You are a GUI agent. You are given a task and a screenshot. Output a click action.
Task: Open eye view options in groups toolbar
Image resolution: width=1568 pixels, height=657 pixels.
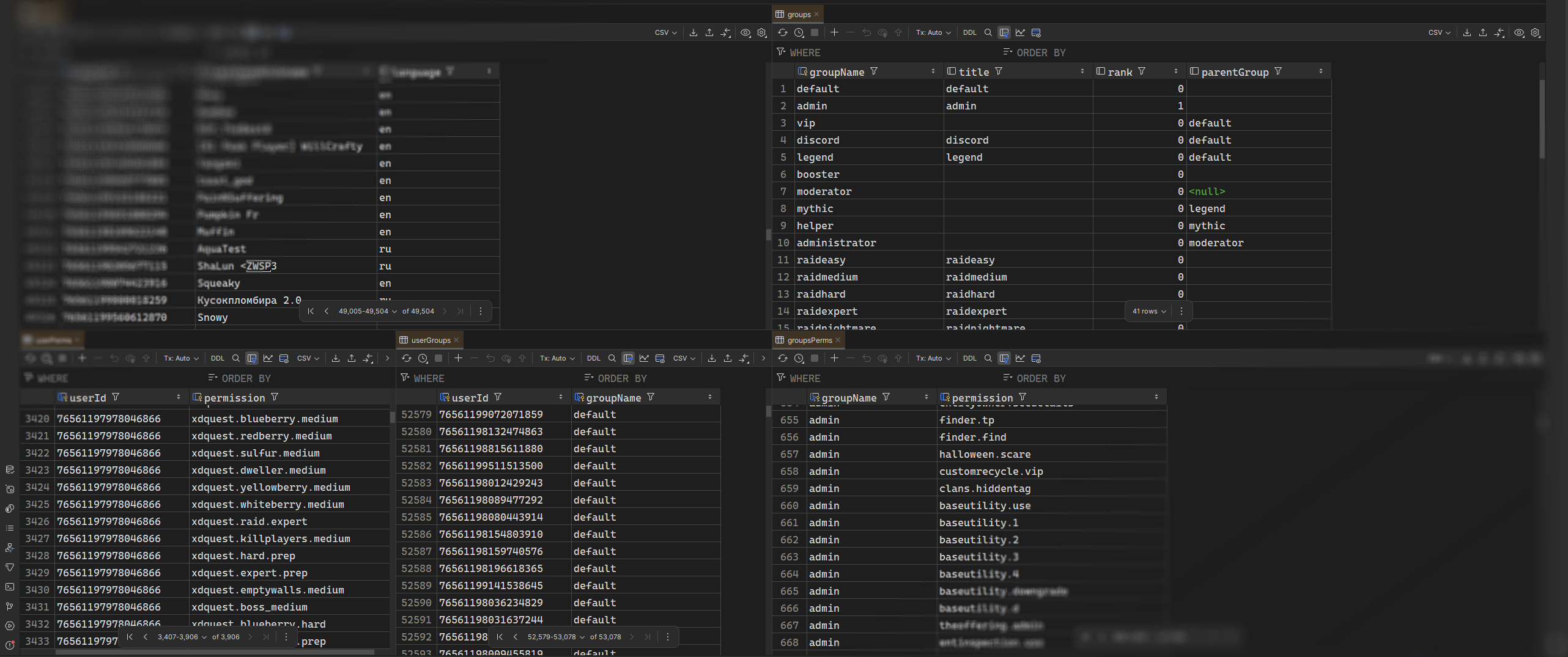[1519, 32]
